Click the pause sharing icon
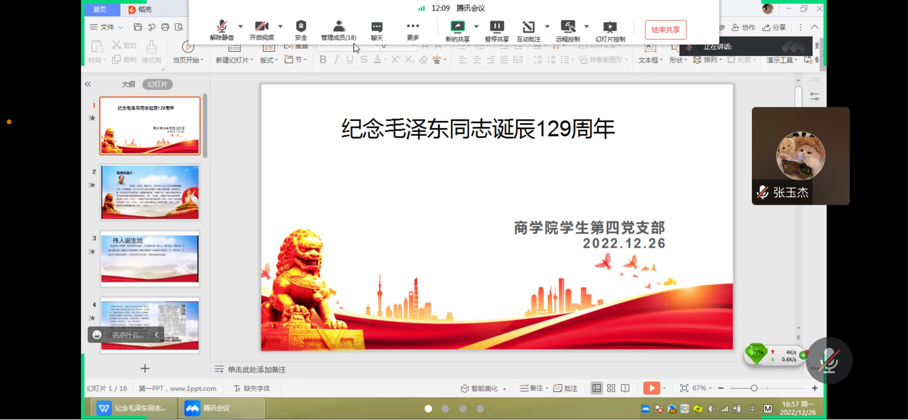The width and height of the screenshot is (908, 420). tap(496, 30)
